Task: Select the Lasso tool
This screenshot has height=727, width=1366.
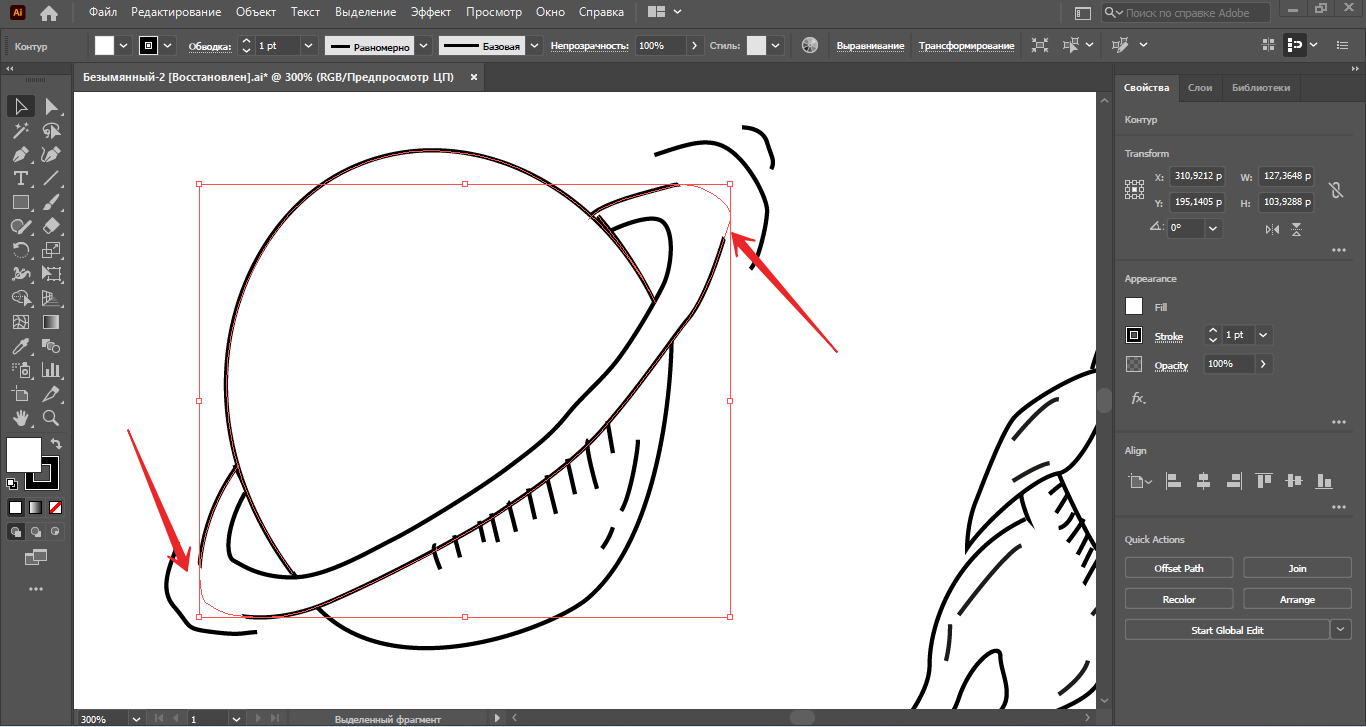Action: pos(51,130)
